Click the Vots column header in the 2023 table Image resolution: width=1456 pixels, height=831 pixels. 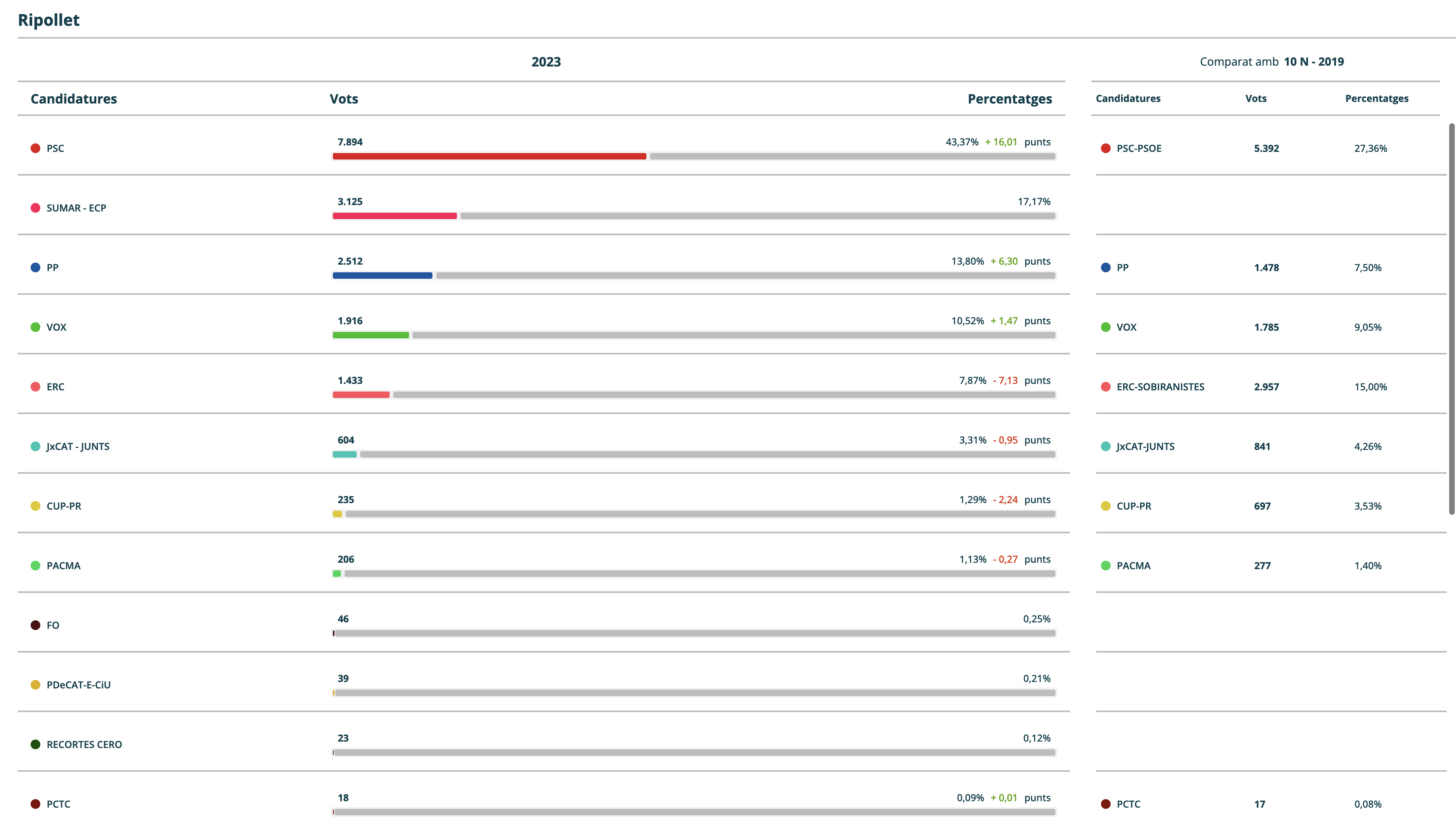tap(344, 99)
